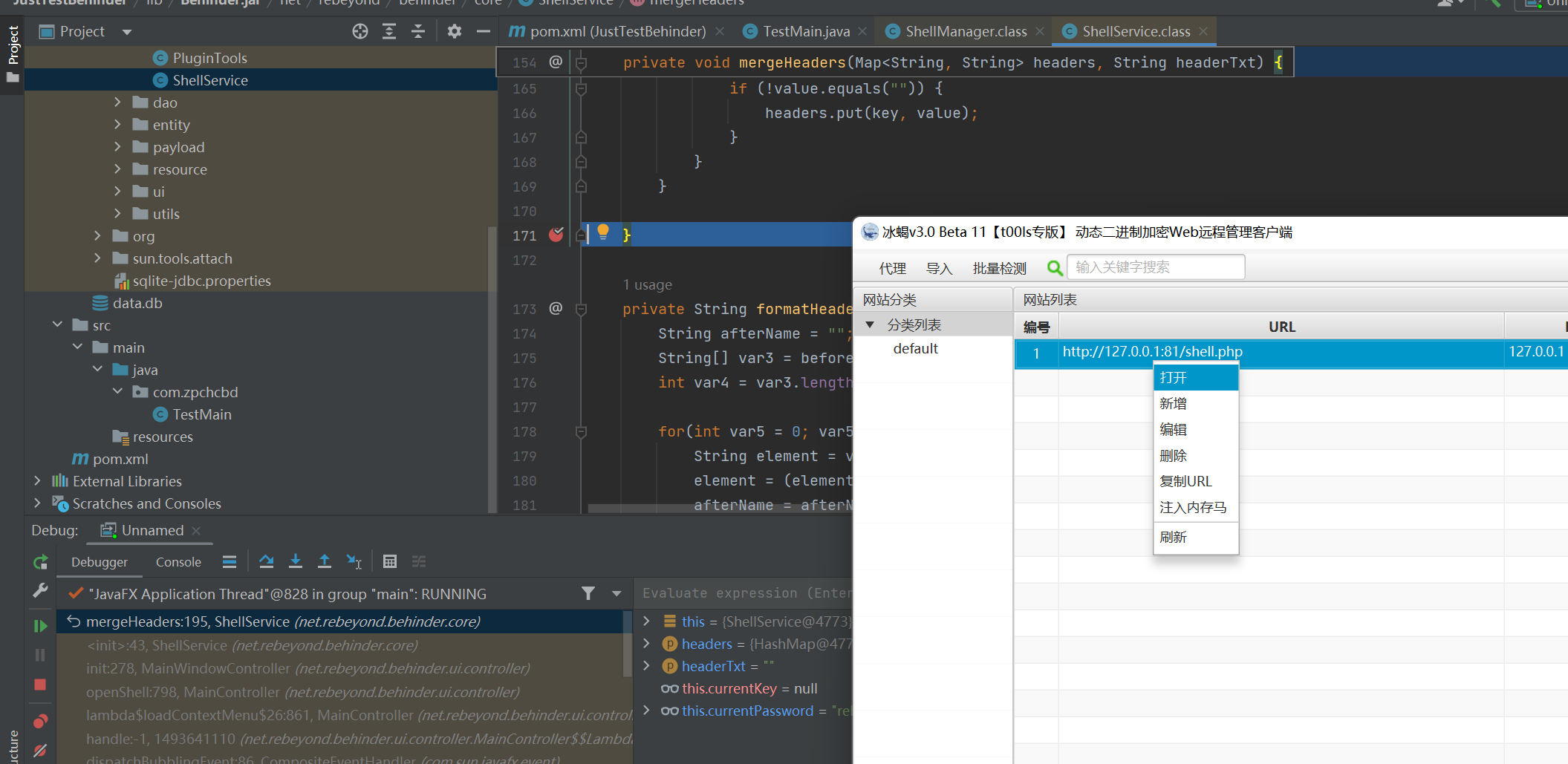Click the Run to Cursor icon
The width and height of the screenshot is (1568, 764).
(x=354, y=561)
